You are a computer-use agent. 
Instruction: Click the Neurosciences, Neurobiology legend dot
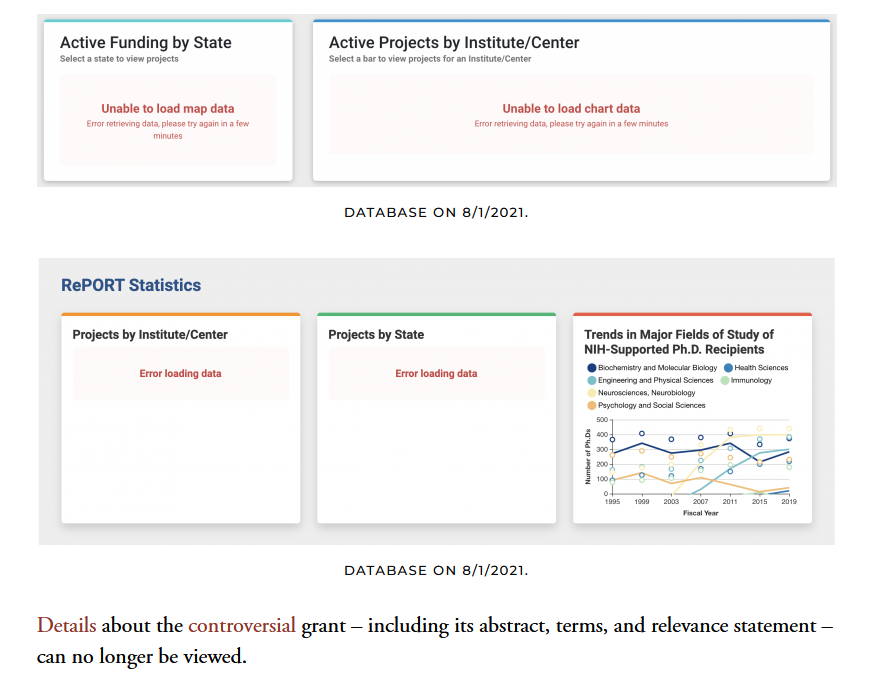591,393
